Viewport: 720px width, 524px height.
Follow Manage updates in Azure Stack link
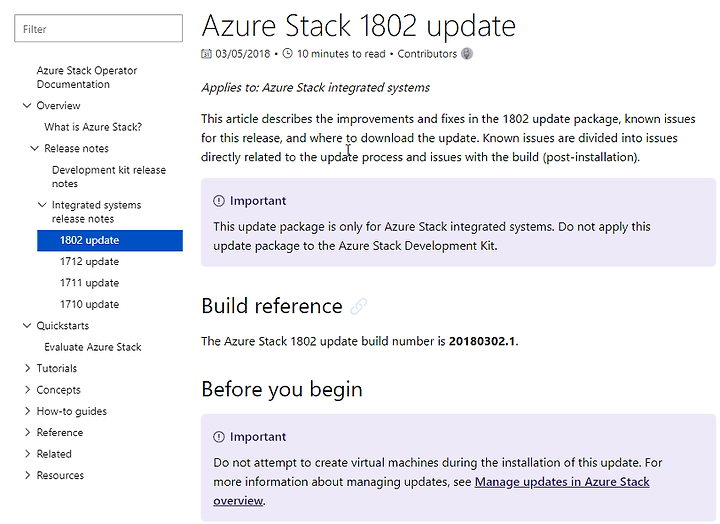click(x=562, y=482)
